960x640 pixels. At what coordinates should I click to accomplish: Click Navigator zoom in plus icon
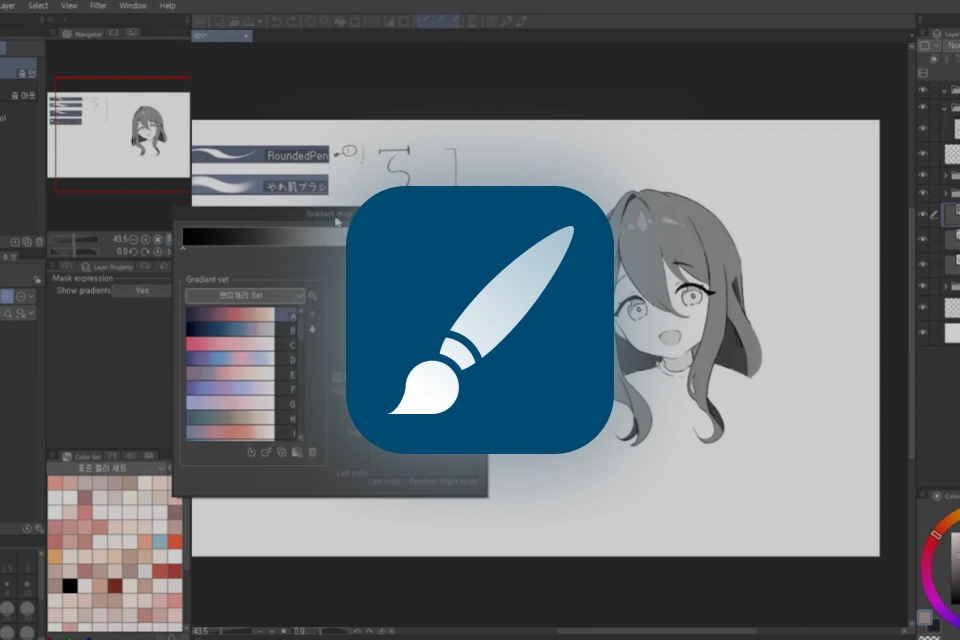pos(146,239)
